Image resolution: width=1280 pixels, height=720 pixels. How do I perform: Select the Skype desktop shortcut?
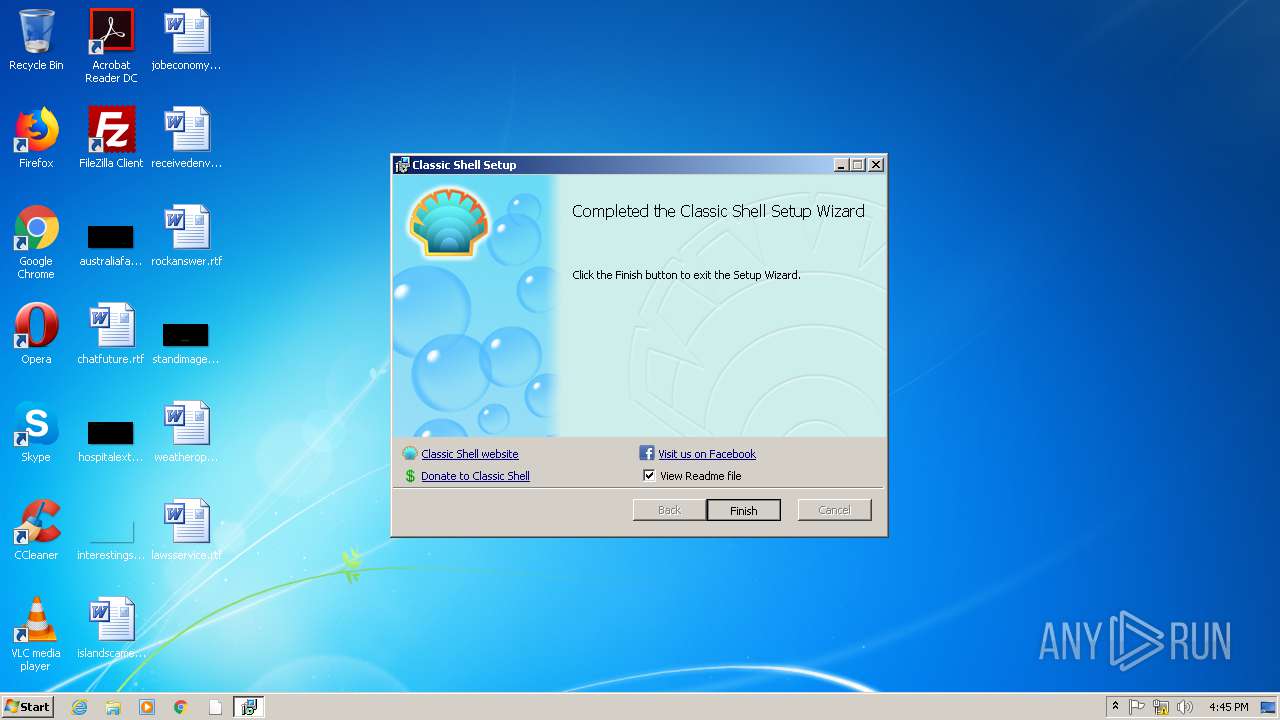(x=36, y=432)
